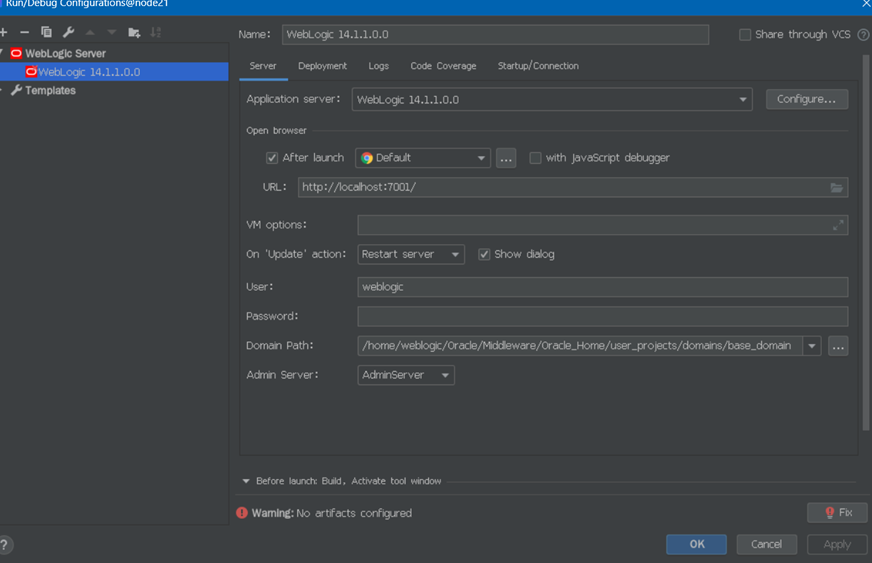Viewport: 872px width, 563px height.
Task: Select the AdminServer dropdown
Action: pos(405,375)
